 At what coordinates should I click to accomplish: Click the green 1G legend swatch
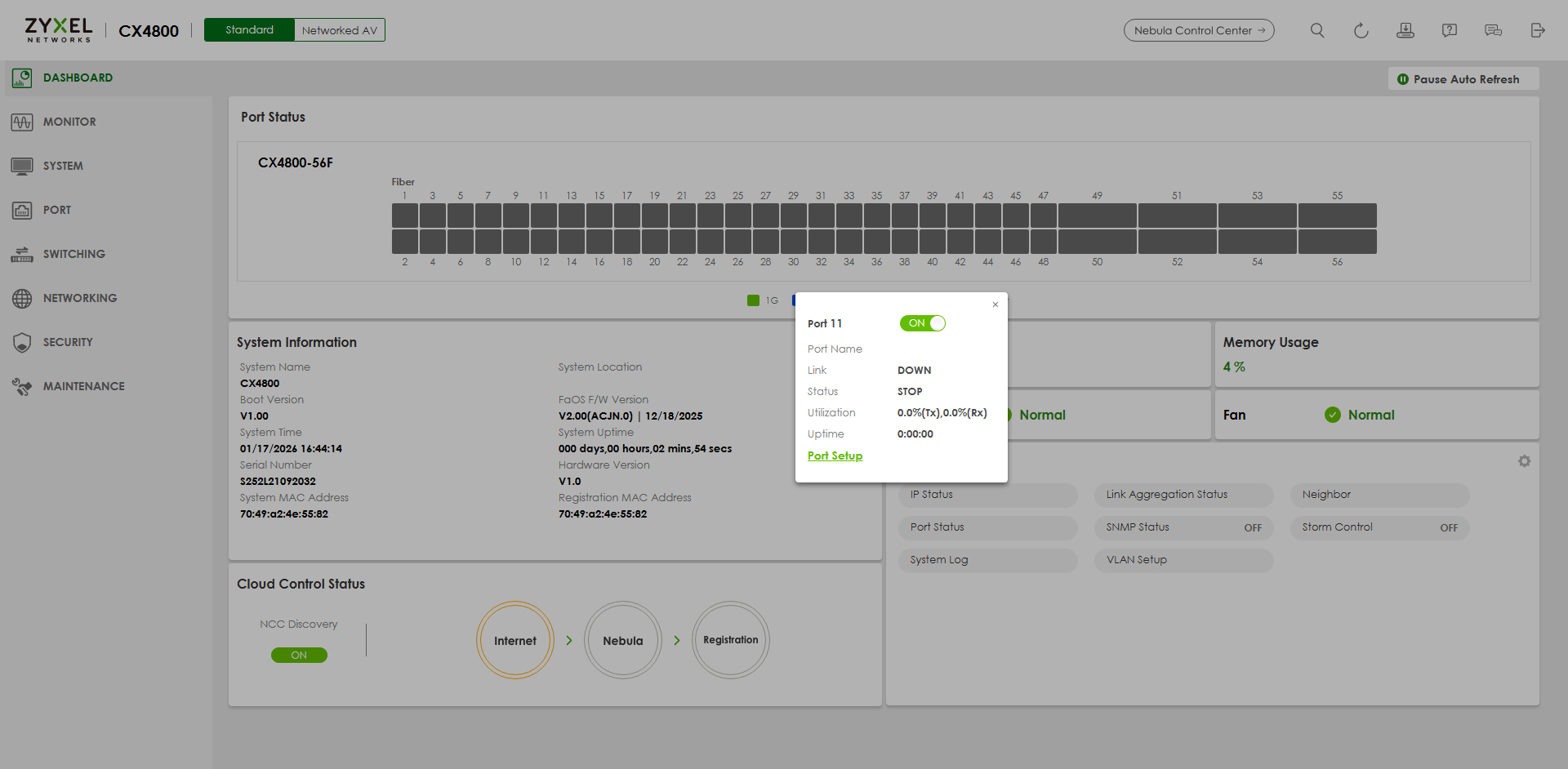(753, 300)
